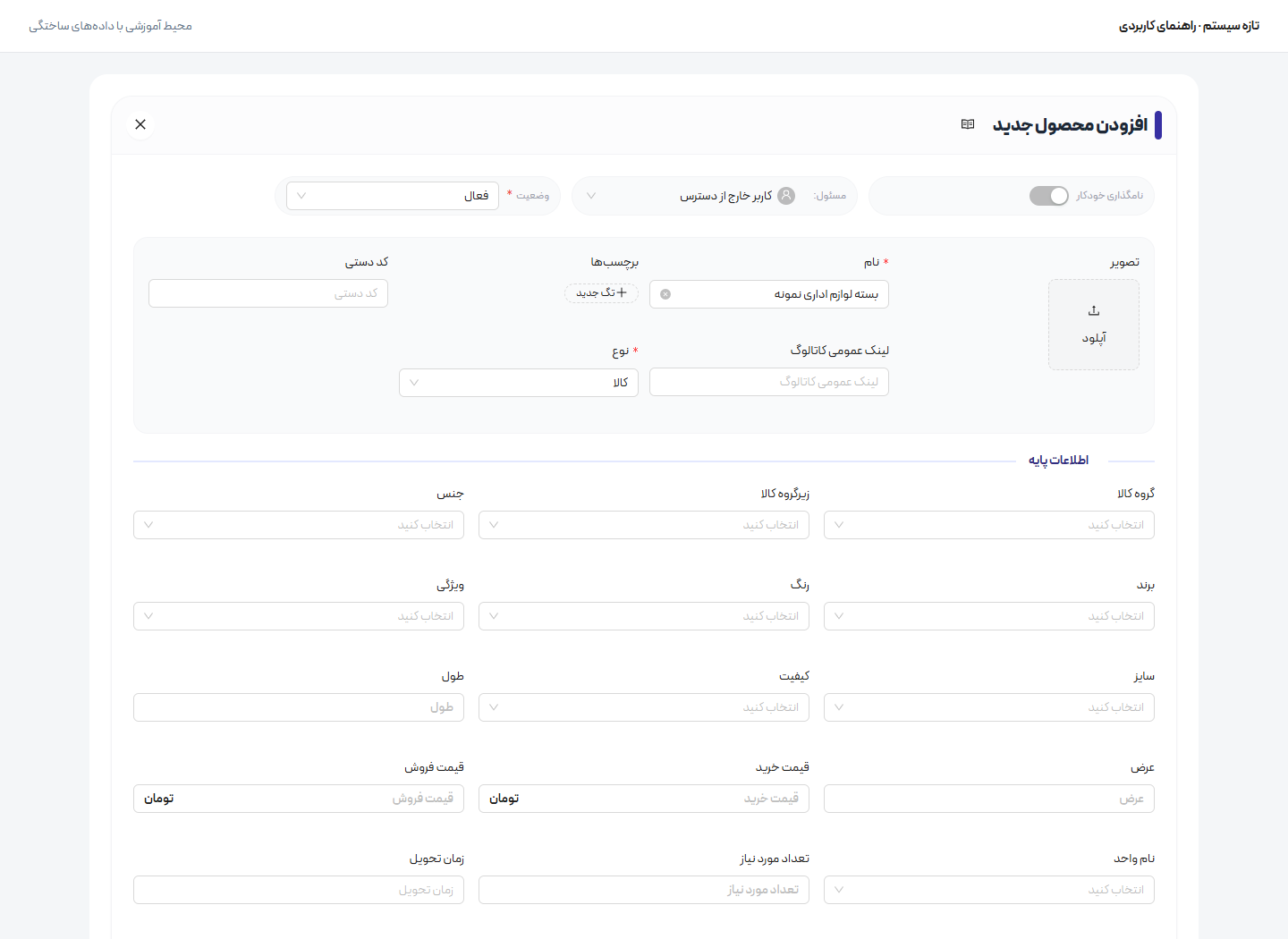1288x939 pixels.
Task: Focus the کد دستی input field
Action: coord(268,293)
